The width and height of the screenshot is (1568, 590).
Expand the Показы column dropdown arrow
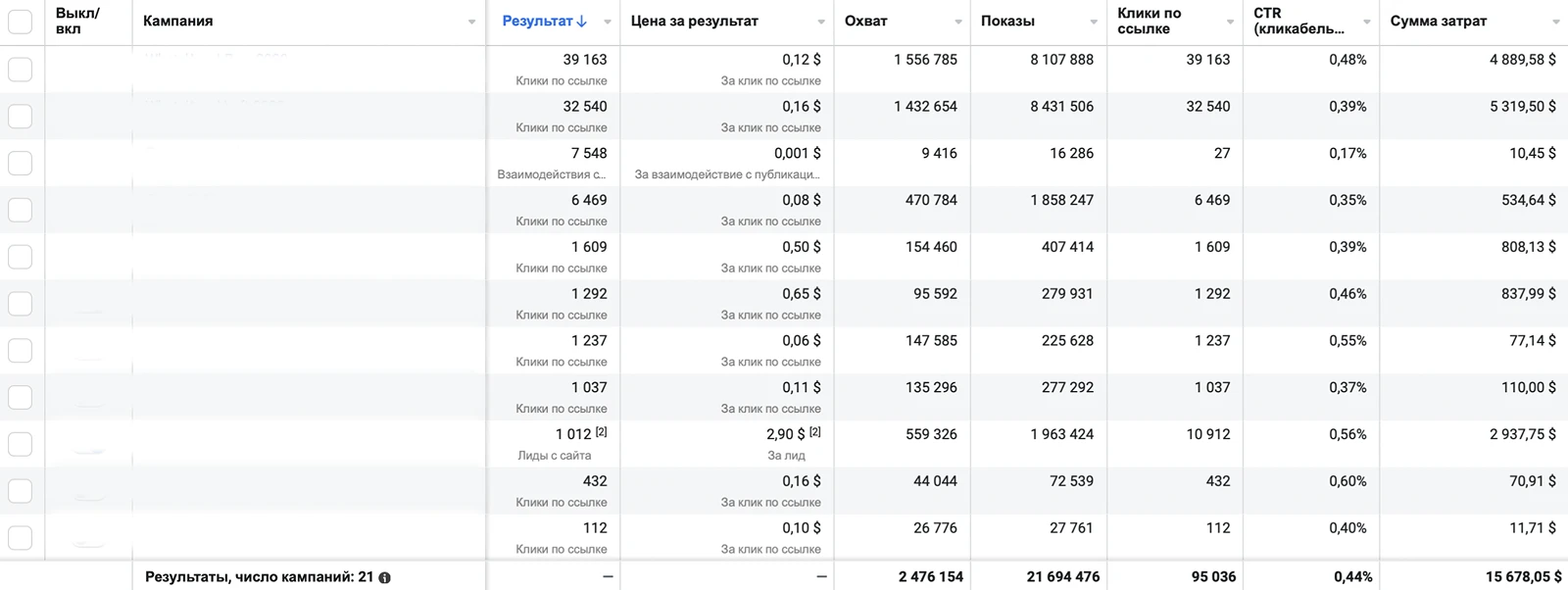click(x=1094, y=22)
